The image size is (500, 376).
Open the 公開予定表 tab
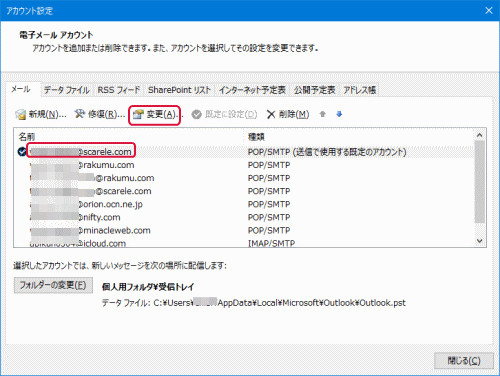(x=314, y=90)
